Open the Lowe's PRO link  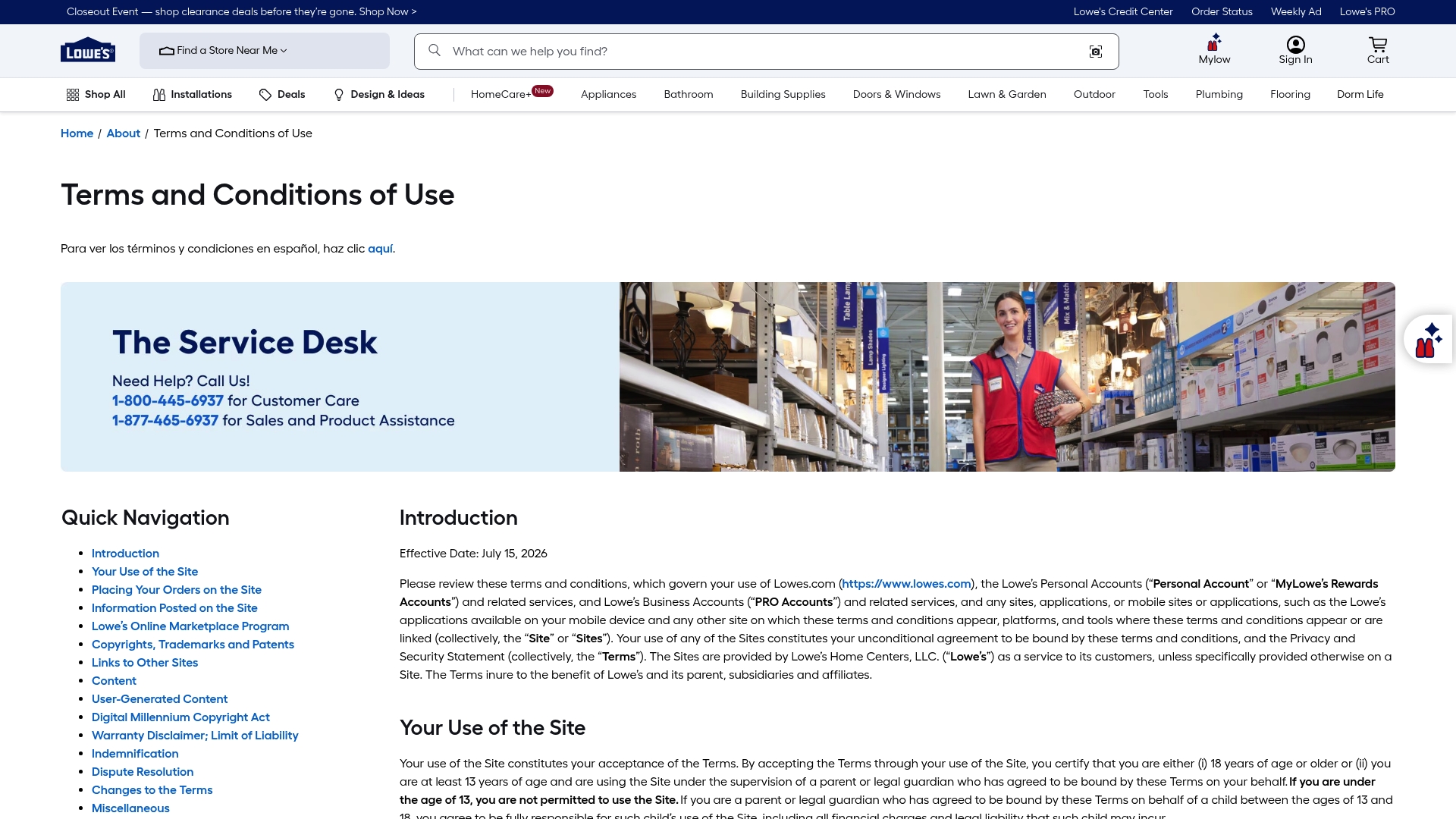coord(1367,11)
